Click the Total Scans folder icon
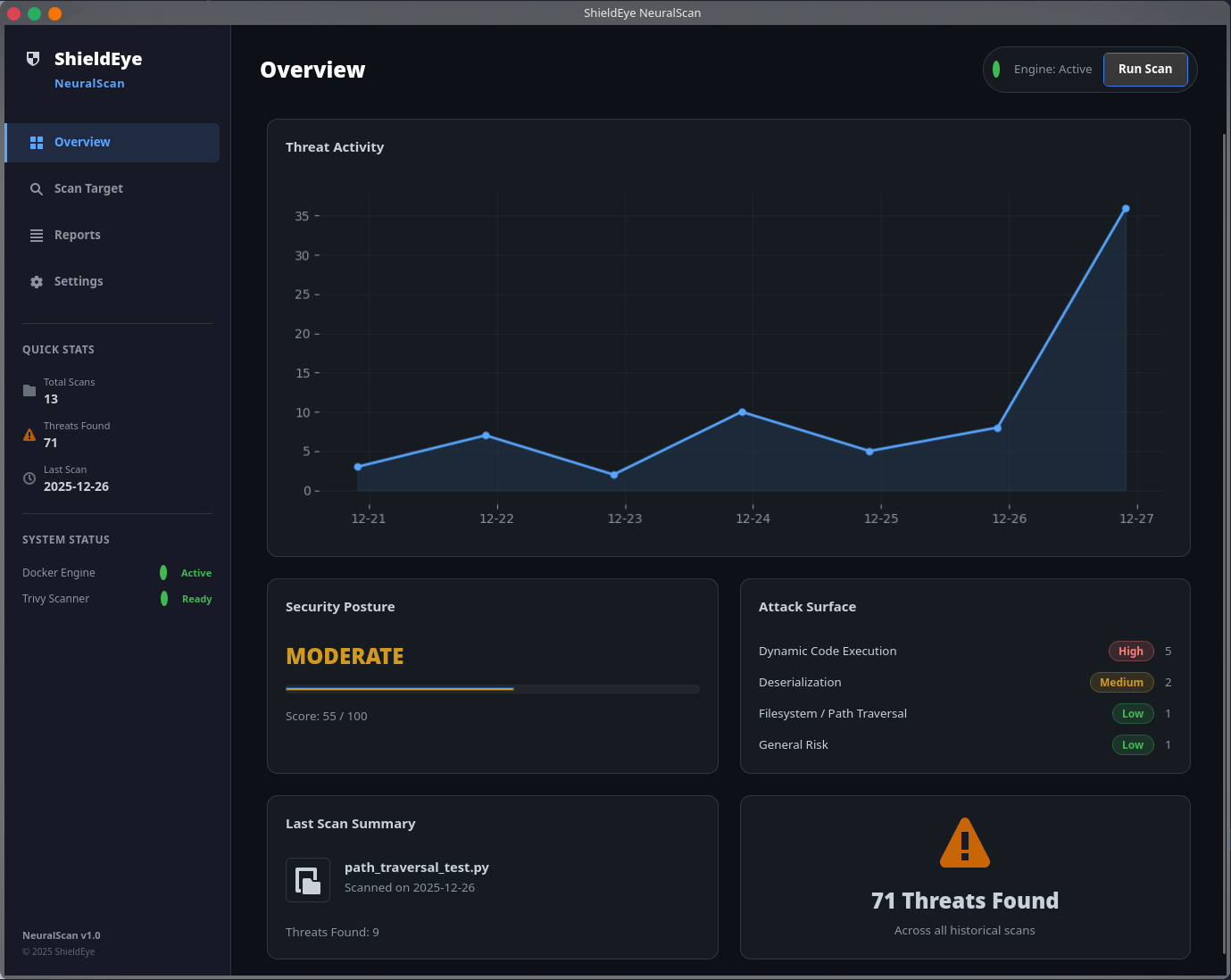This screenshot has width=1231, height=980. pyautogui.click(x=29, y=390)
